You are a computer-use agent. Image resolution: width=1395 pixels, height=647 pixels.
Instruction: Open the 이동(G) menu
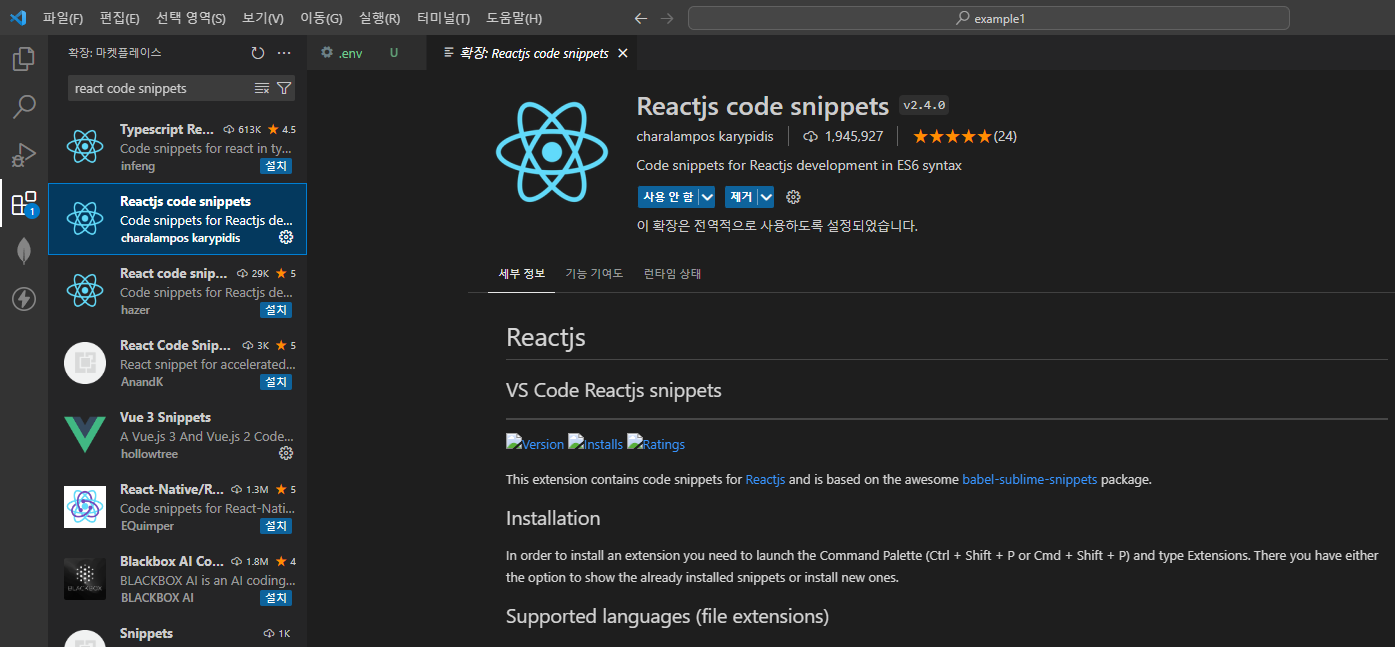[321, 18]
